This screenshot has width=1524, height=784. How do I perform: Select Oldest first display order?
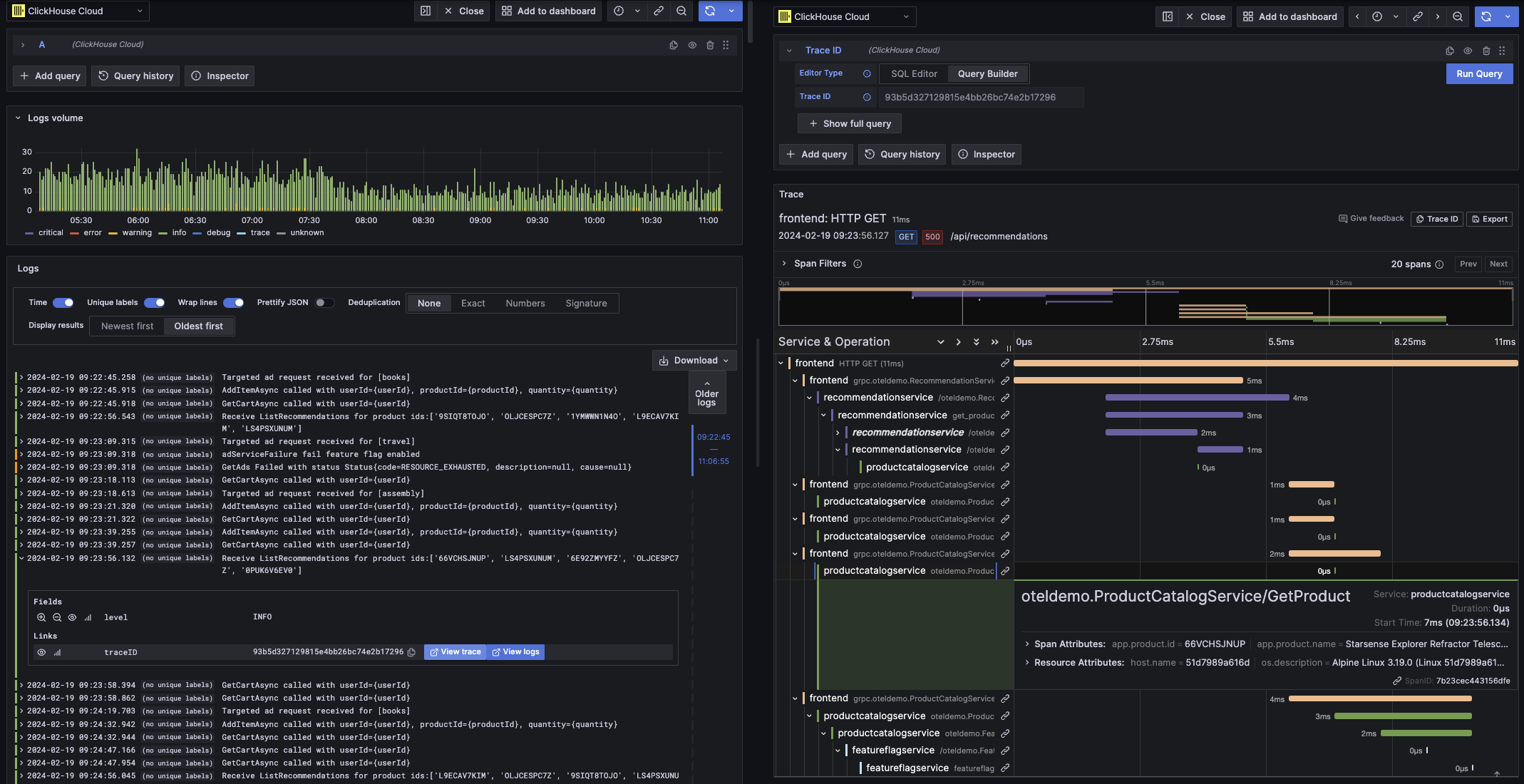point(199,326)
